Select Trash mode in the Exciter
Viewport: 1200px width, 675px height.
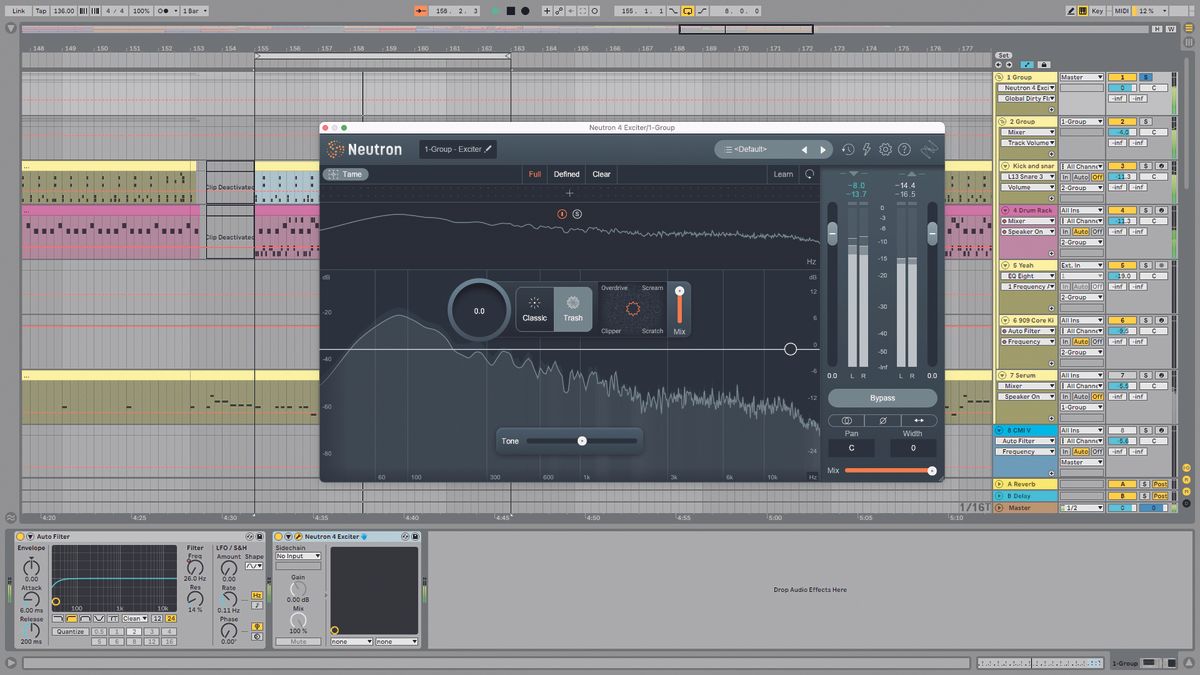click(572, 310)
